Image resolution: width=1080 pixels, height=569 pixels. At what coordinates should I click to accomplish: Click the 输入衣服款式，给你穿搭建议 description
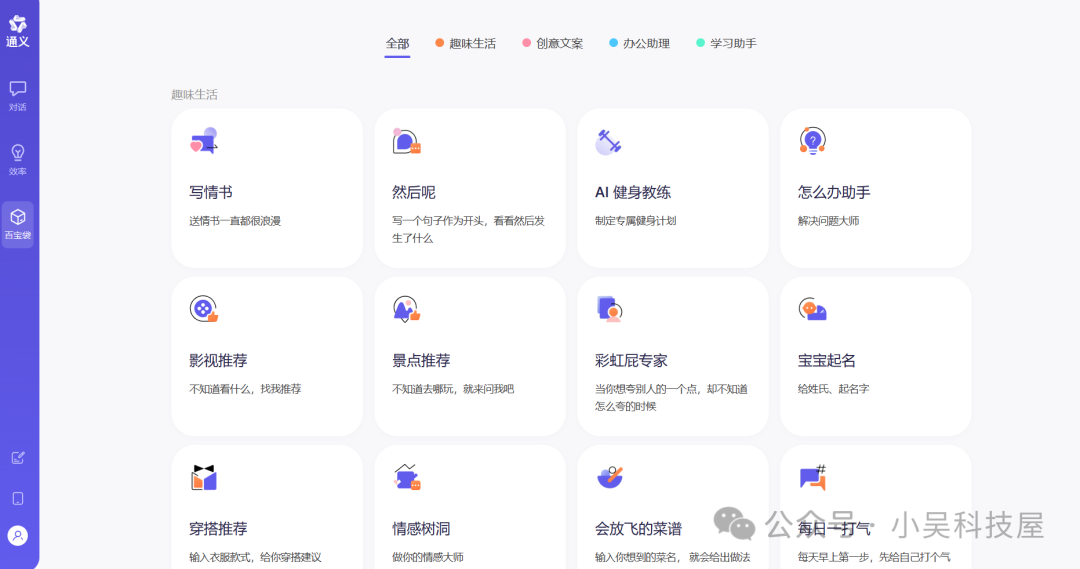point(256,557)
